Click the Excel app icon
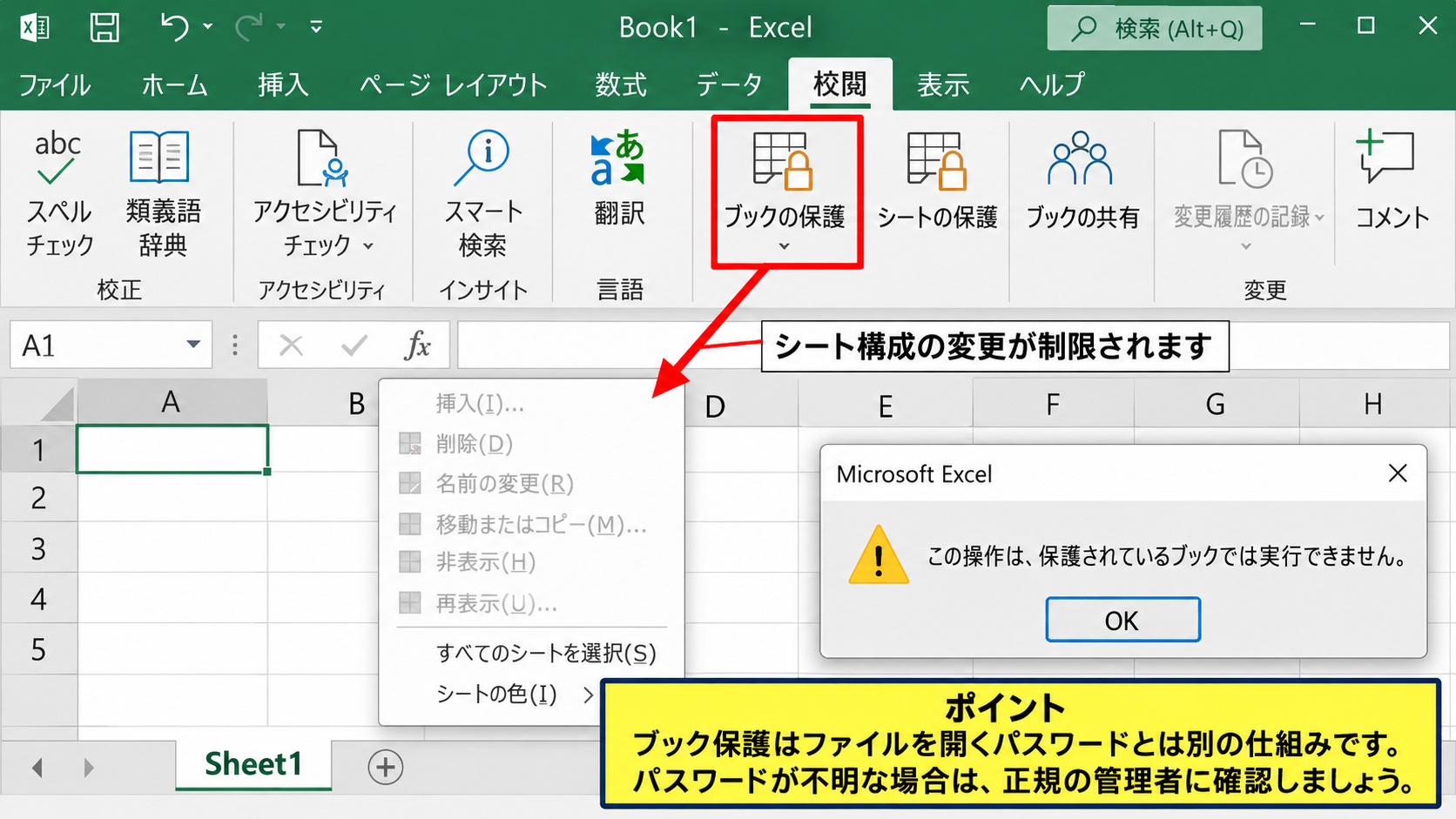Image resolution: width=1456 pixels, height=819 pixels. (x=35, y=28)
